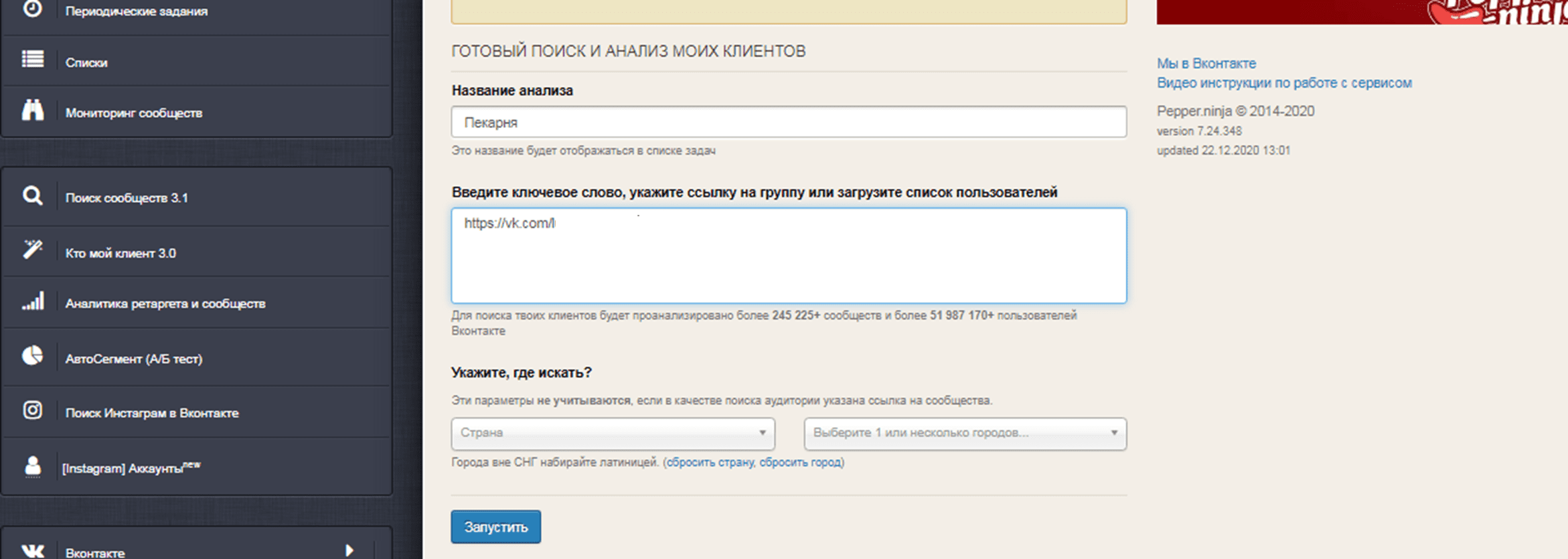The image size is (1568, 559).
Task: Expand the Вконтакте section arrow
Action: pos(349,550)
